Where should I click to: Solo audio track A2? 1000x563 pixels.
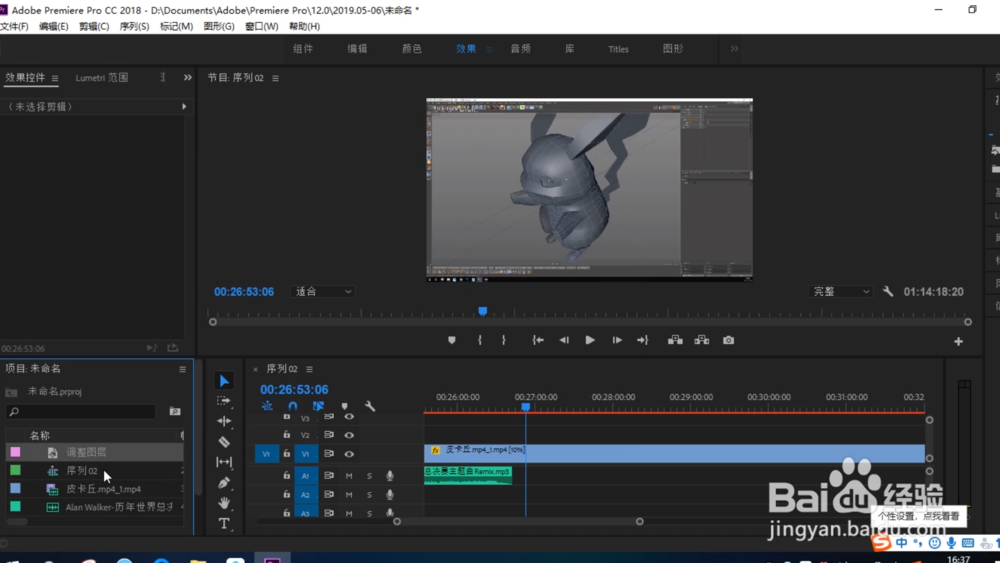click(369, 495)
